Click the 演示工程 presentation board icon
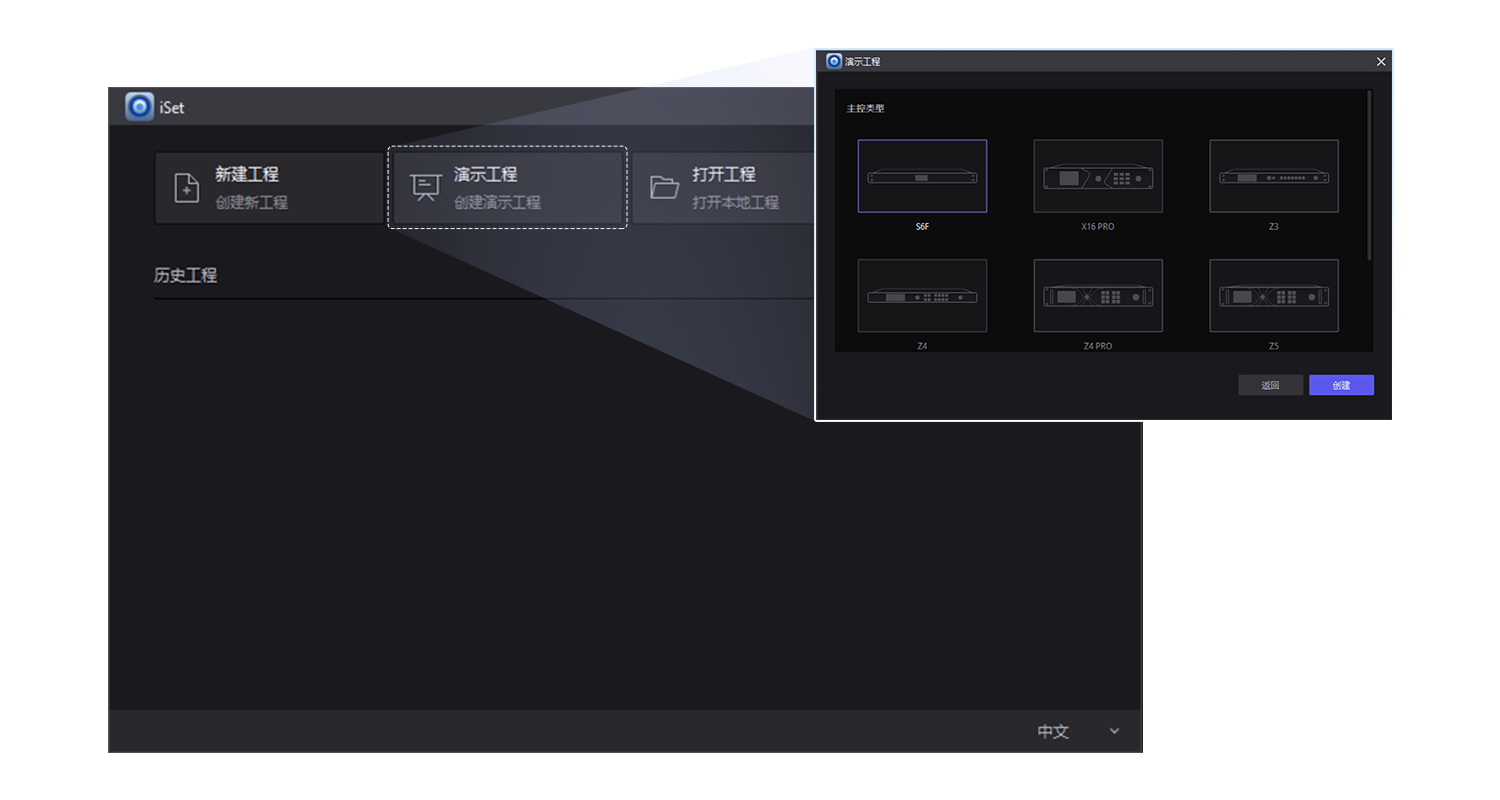 425,188
